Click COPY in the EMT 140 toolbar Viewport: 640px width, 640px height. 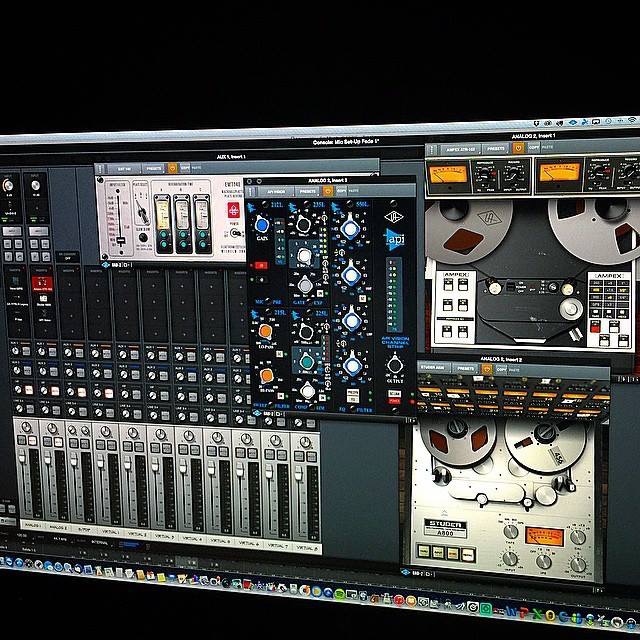pyautogui.click(x=184, y=168)
